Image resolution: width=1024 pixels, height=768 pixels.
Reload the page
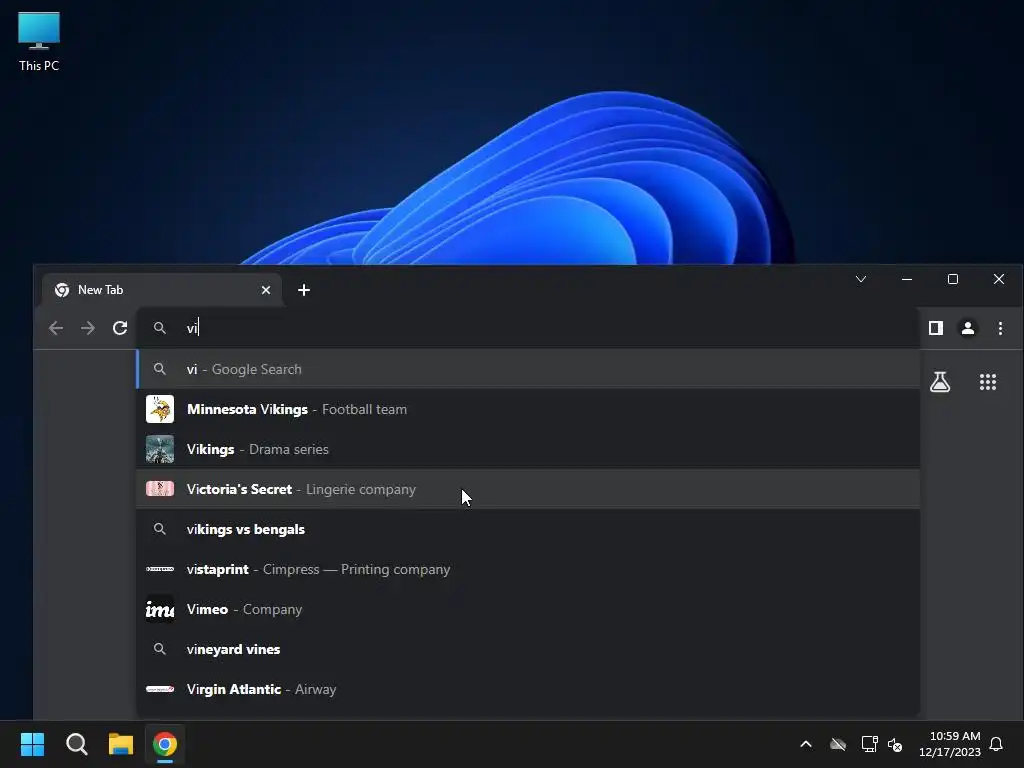120,328
